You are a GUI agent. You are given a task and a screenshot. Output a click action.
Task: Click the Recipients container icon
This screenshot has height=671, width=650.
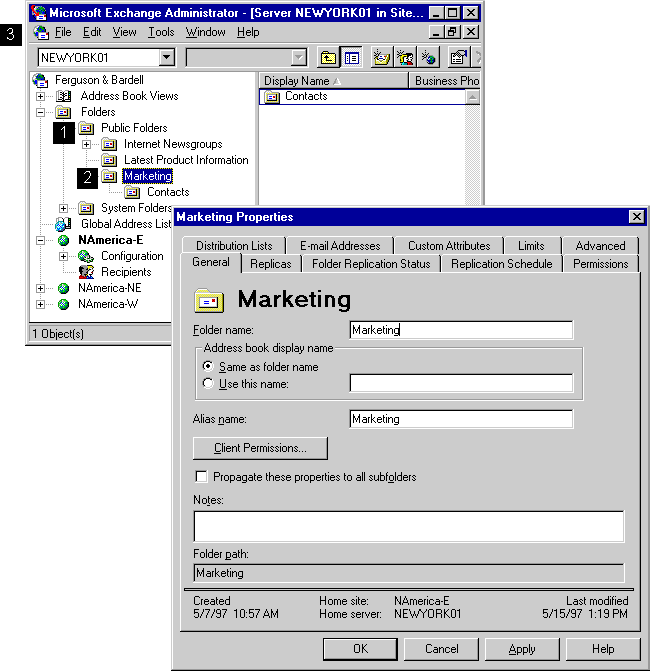click(x=86, y=272)
